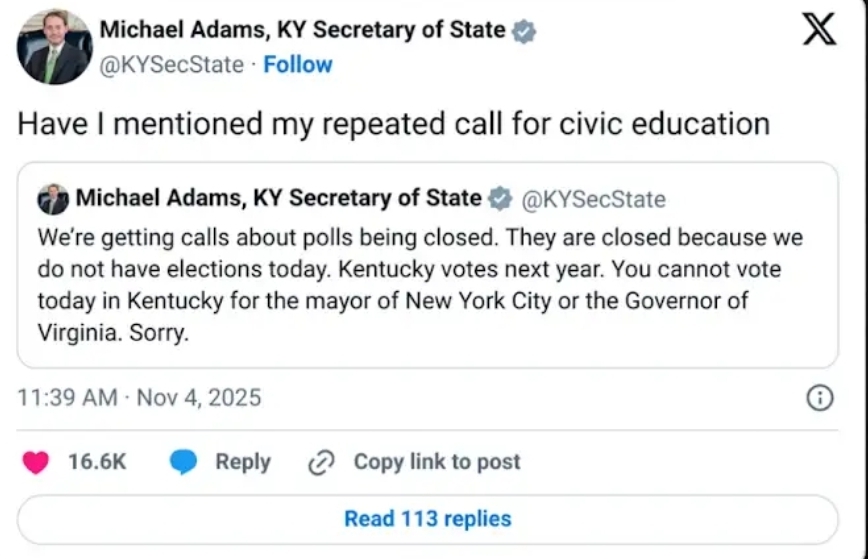Open the @KYSecState handle in the quoted tweet

coord(594,199)
